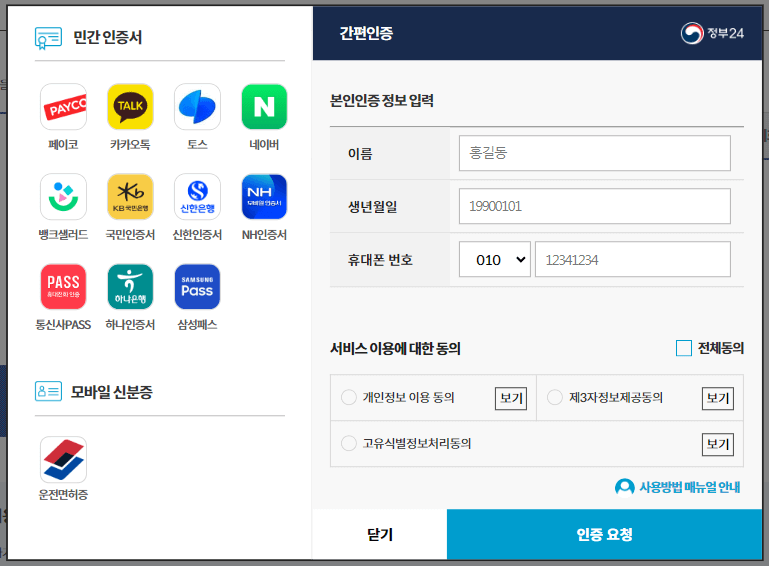Click the 국민인증서 label
Screen dimensions: 769x566
(130, 235)
